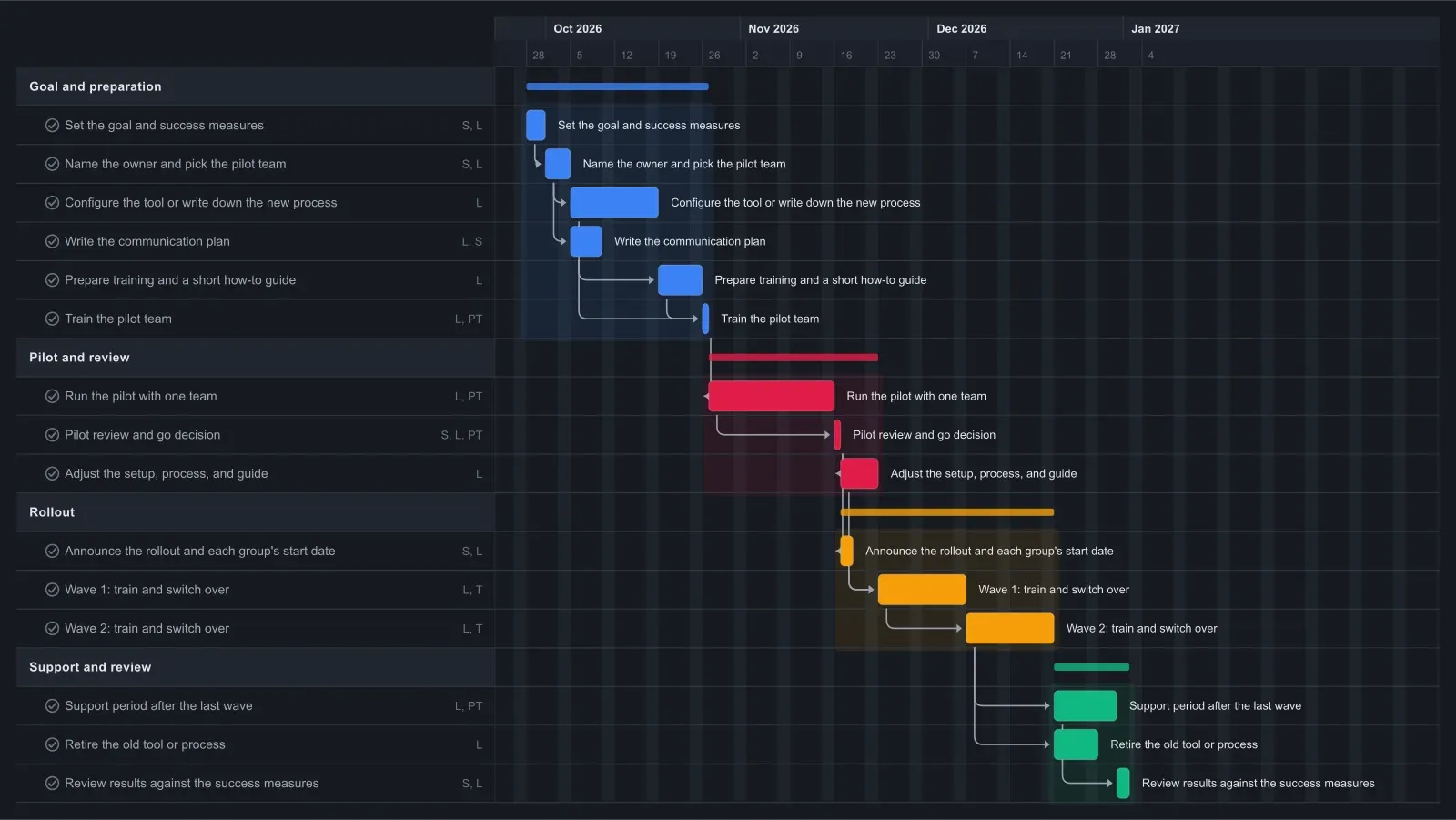Click the orange Rollout summary bar

(947, 512)
